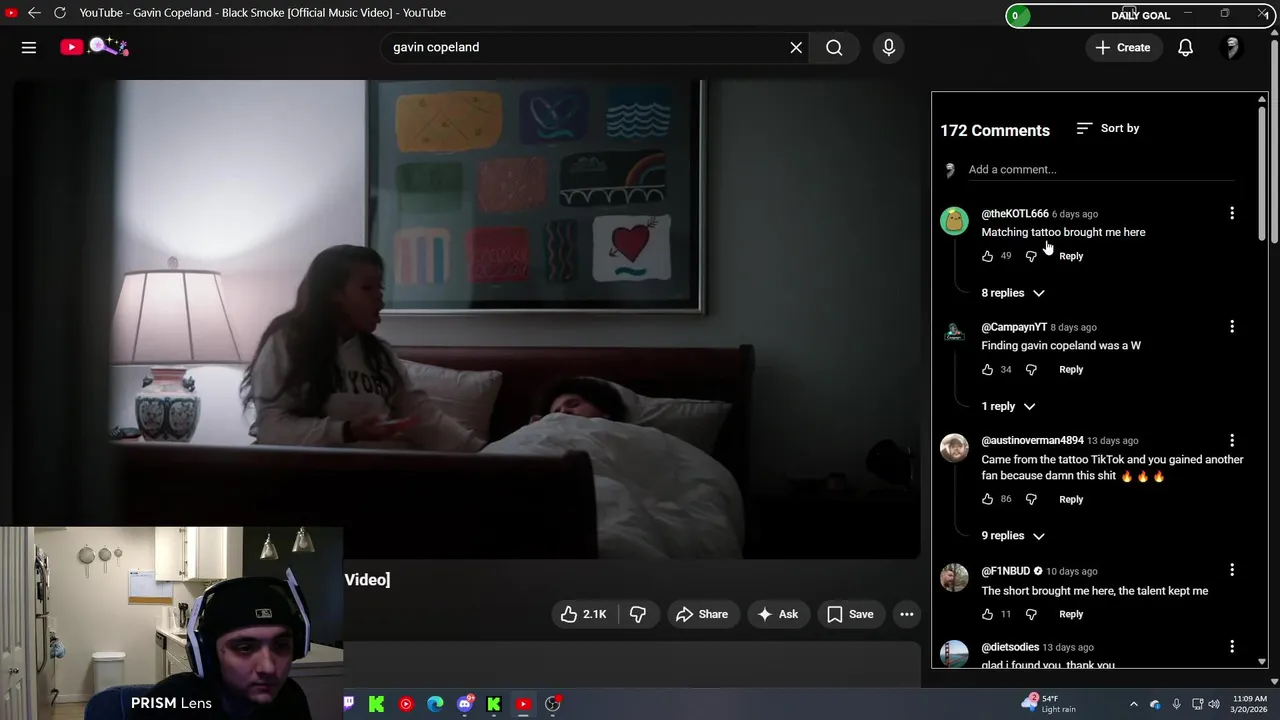Focus the Add a comment field
Viewport: 1280px width, 720px height.
click(x=1100, y=170)
